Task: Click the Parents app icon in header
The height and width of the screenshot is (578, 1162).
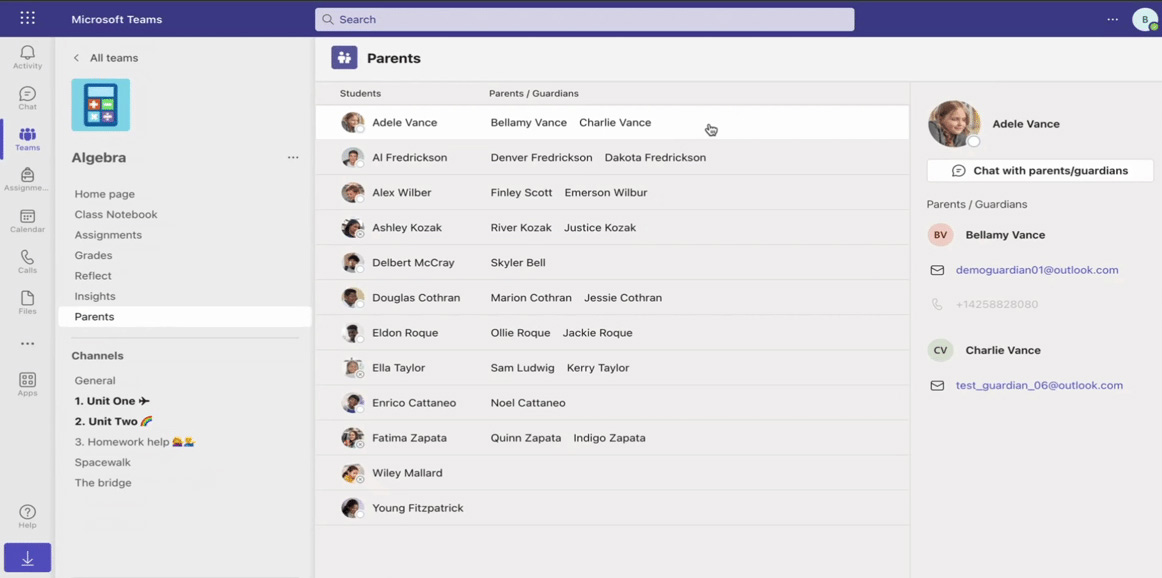Action: tap(344, 58)
